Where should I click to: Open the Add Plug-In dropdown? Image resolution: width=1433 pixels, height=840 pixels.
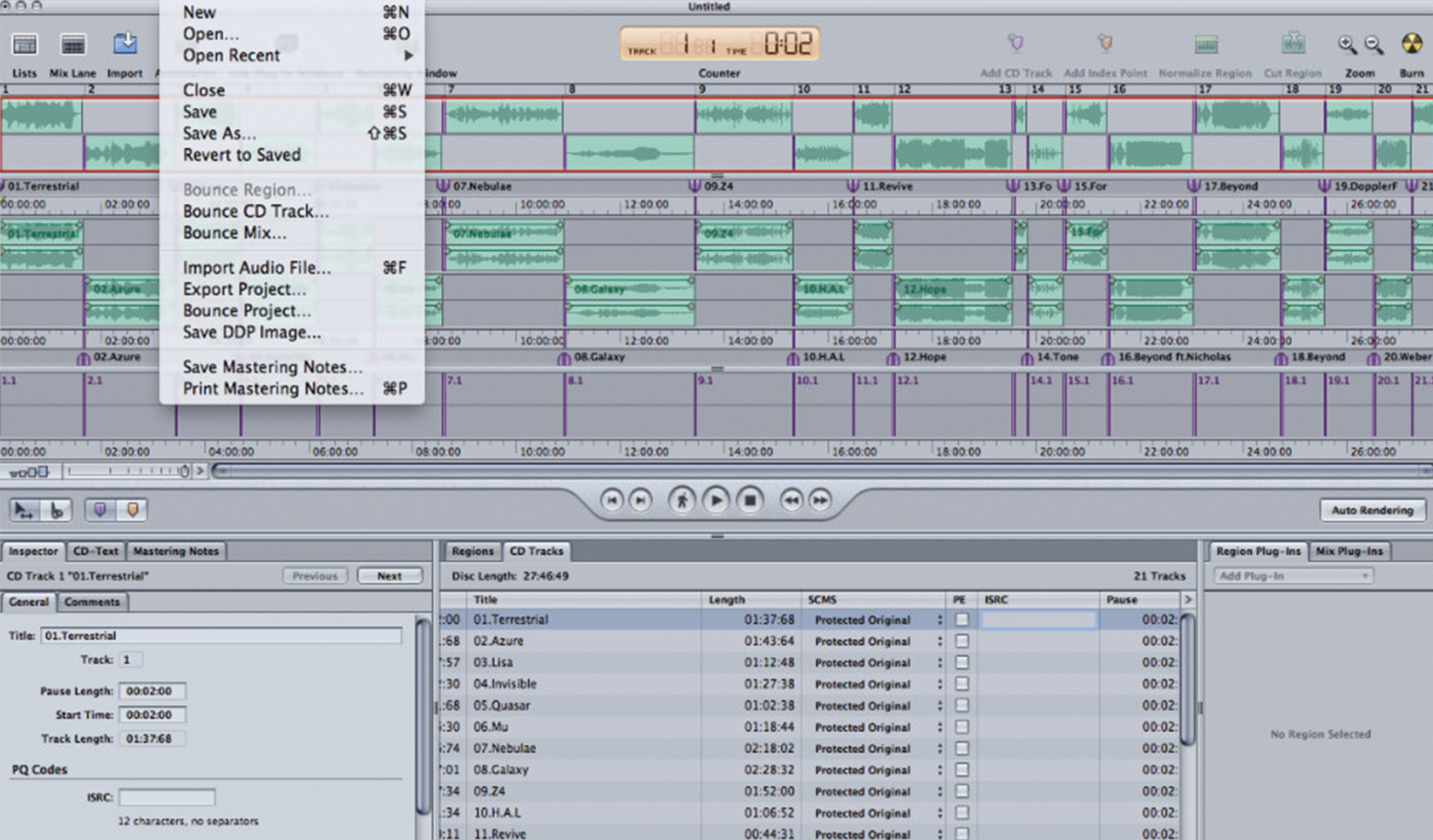pyautogui.click(x=1294, y=576)
